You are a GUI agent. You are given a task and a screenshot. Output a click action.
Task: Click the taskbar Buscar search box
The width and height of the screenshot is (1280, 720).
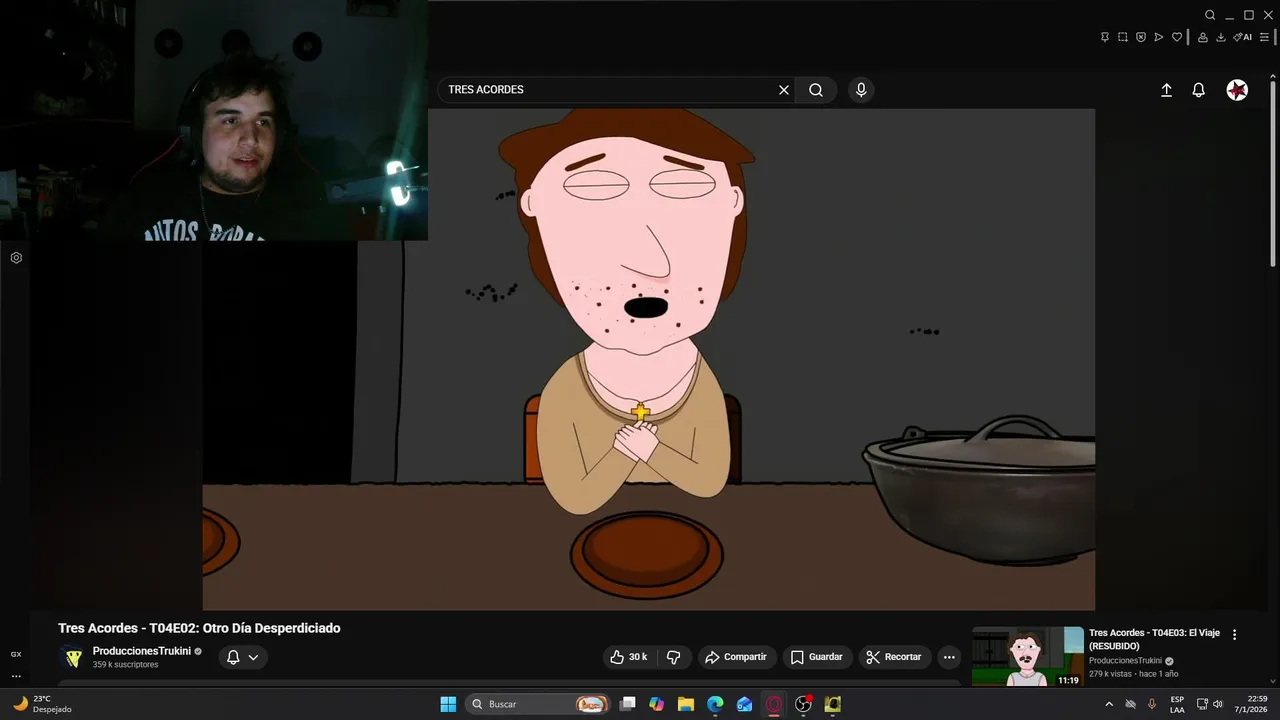[x=540, y=704]
